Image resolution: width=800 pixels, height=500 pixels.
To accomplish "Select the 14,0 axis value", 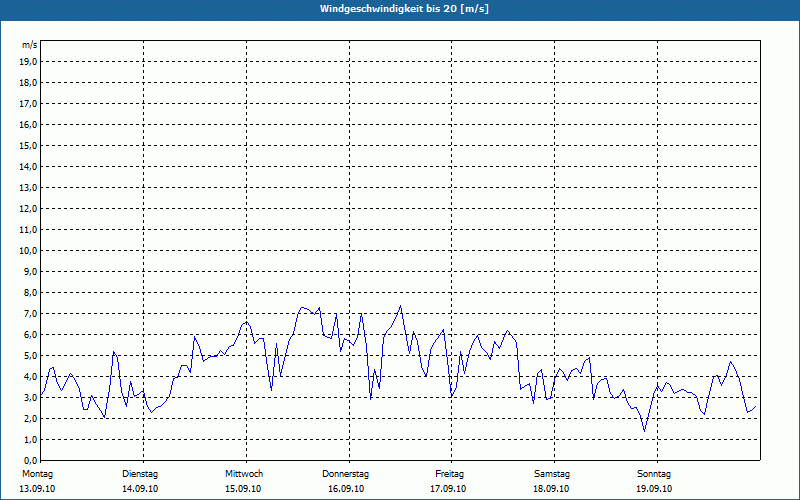I will [x=28, y=167].
